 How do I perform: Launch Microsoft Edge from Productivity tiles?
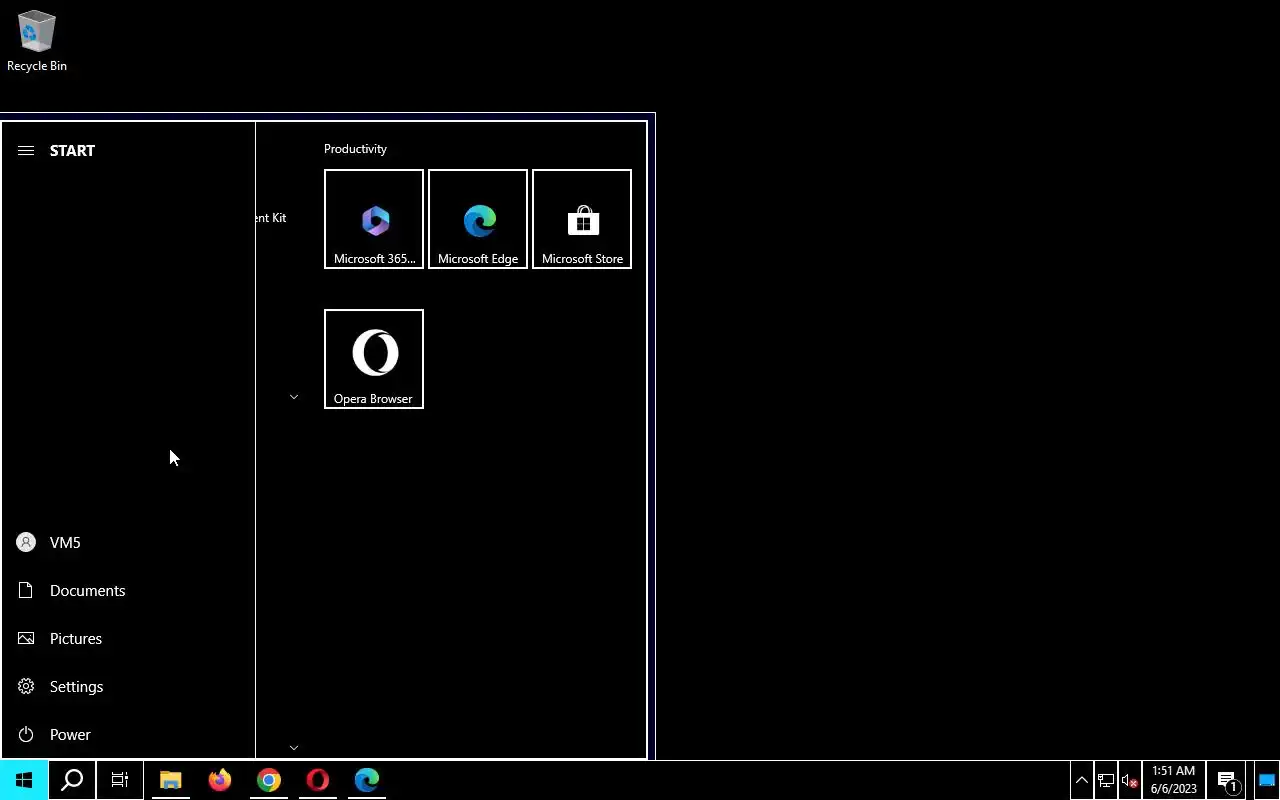pos(478,219)
